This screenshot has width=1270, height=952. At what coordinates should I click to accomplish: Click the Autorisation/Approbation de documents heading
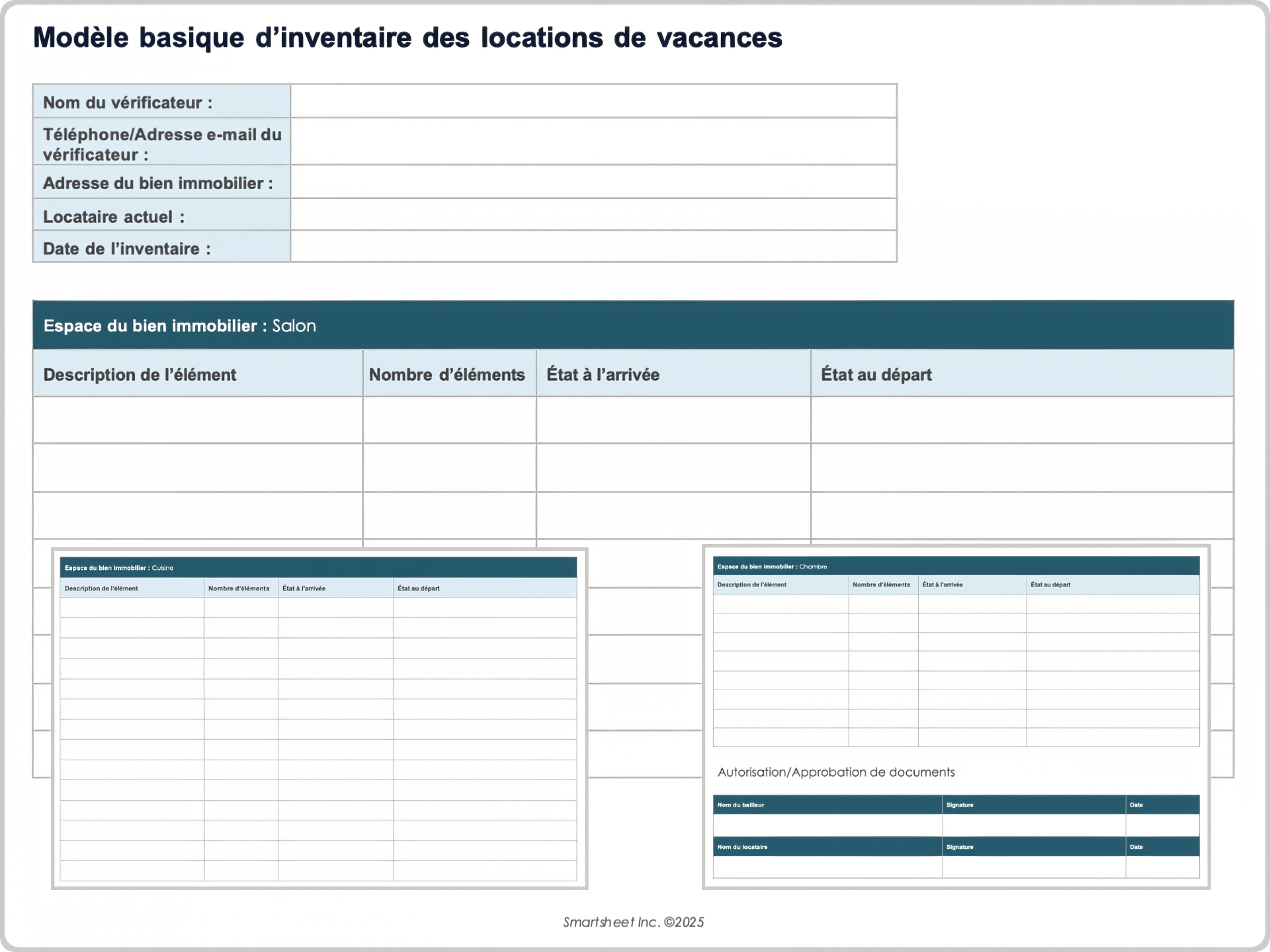point(836,772)
